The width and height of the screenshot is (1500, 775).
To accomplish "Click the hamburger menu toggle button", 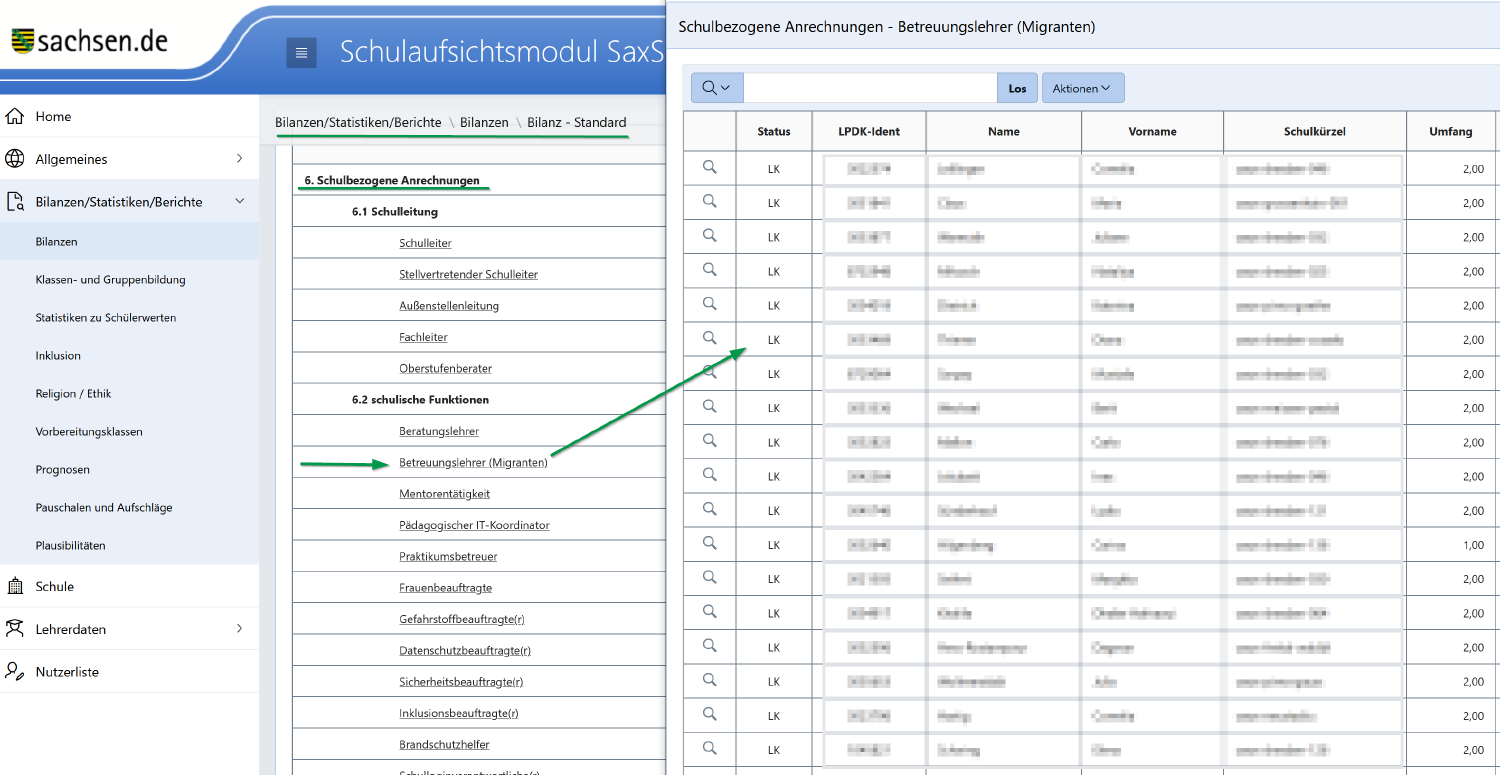I will (x=301, y=53).
